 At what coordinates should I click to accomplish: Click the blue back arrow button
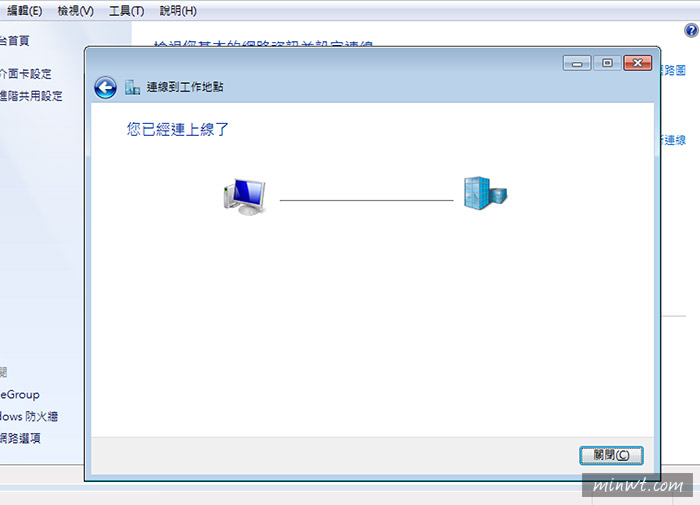[x=105, y=88]
